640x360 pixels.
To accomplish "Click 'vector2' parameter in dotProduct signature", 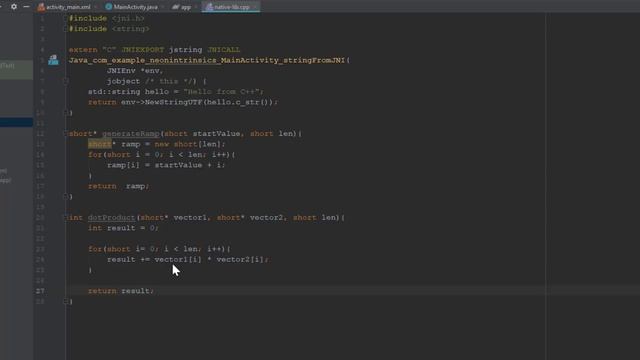I will 267,218.
